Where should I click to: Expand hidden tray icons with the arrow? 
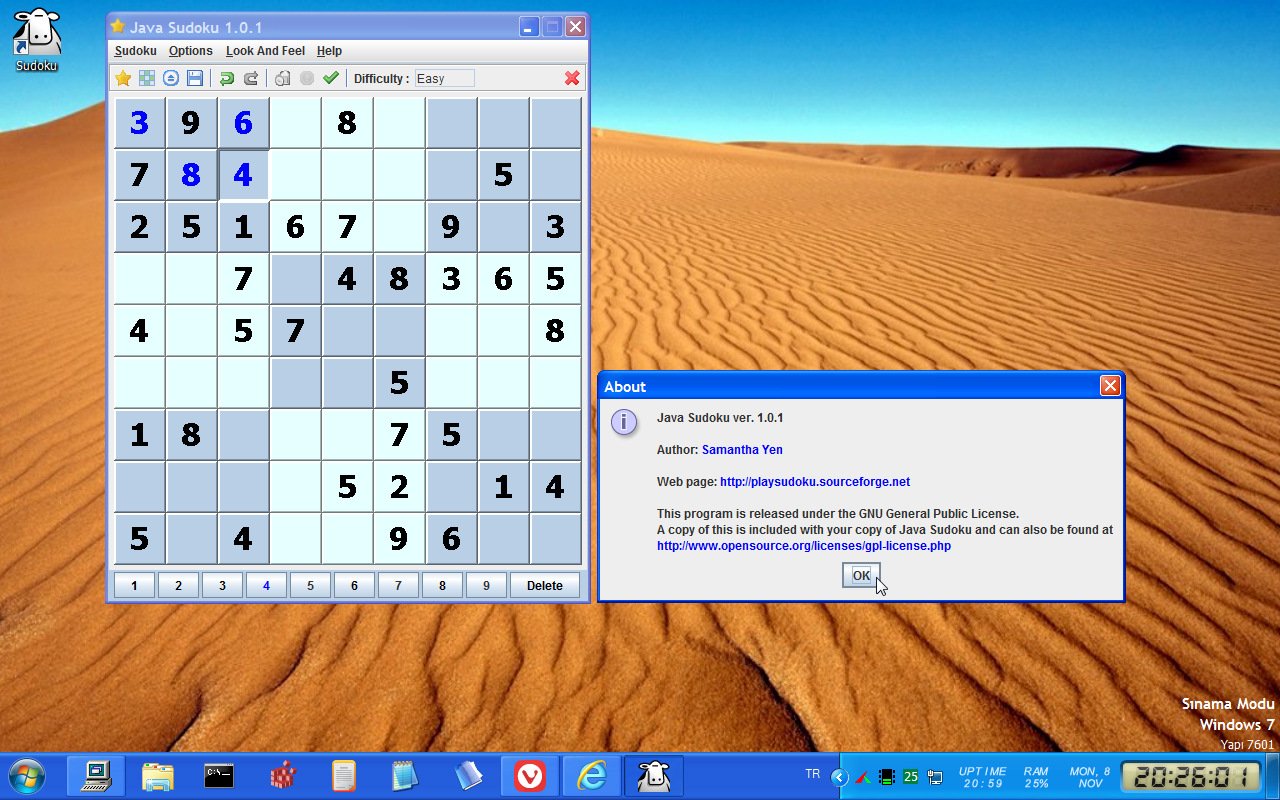pyautogui.click(x=840, y=777)
